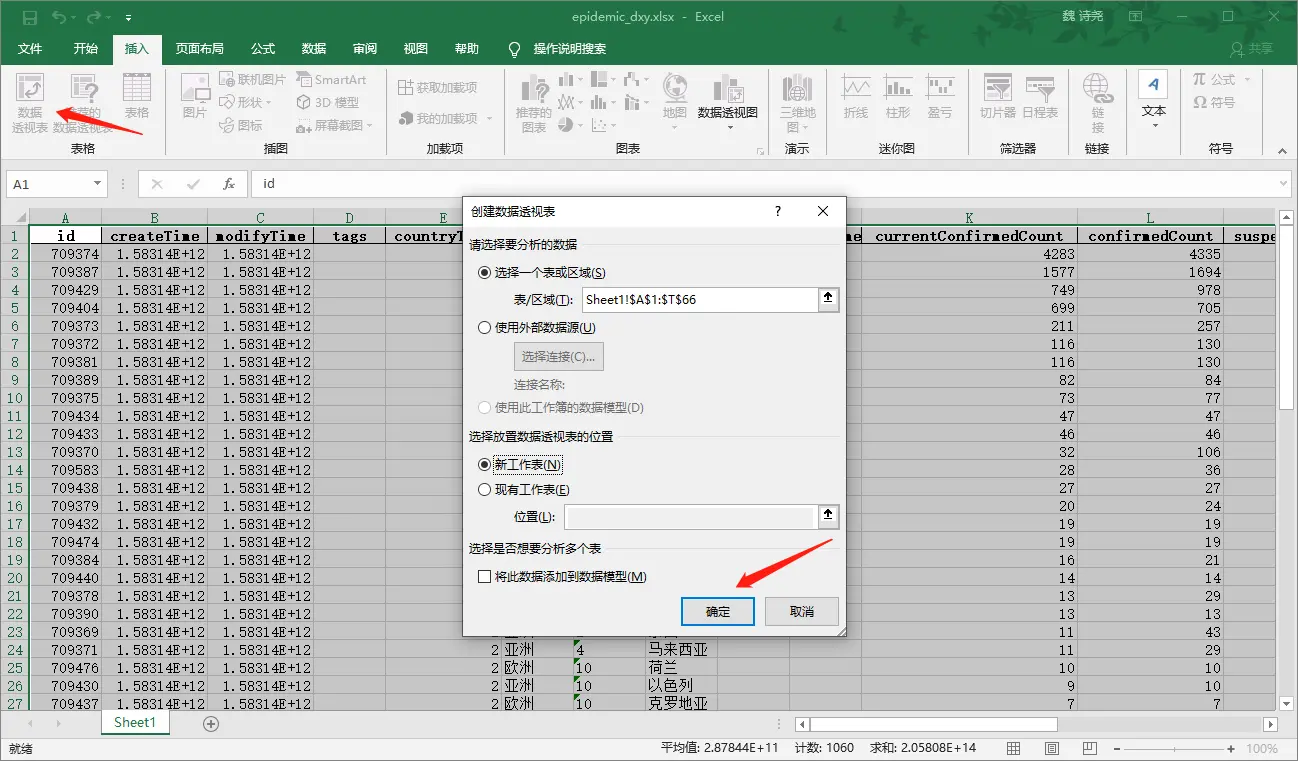The height and width of the screenshot is (761, 1298).
Task: Click the Timeline (日程表) icon
Action: click(x=1040, y=96)
